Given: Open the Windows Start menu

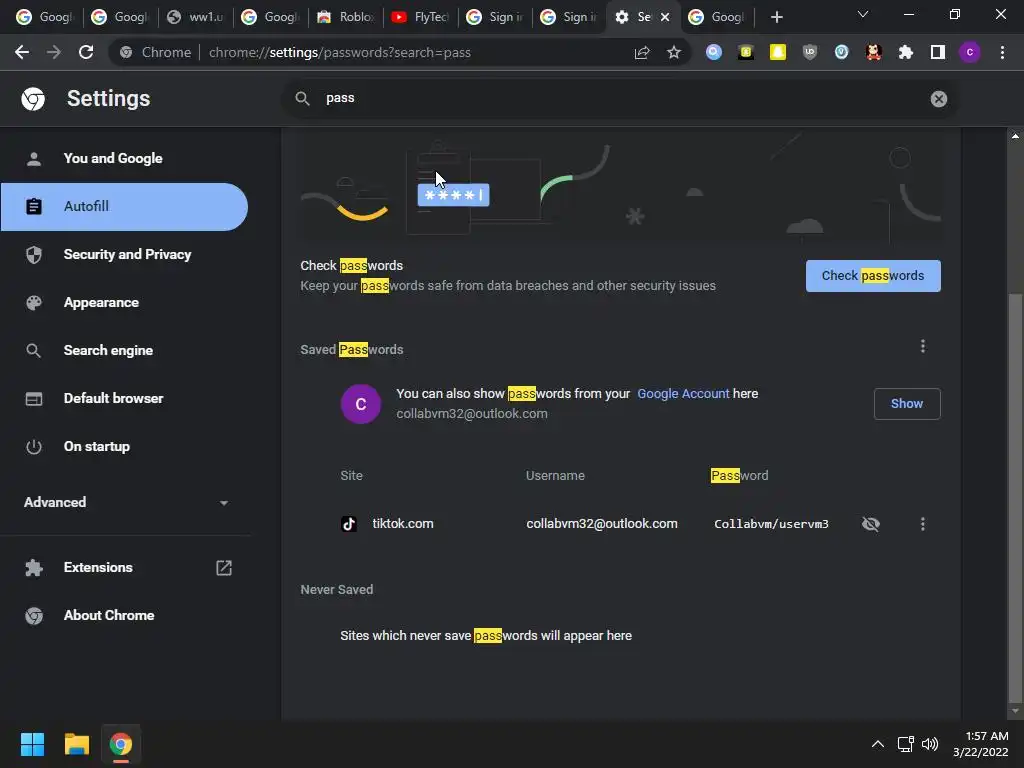Looking at the screenshot, I should click(x=32, y=744).
